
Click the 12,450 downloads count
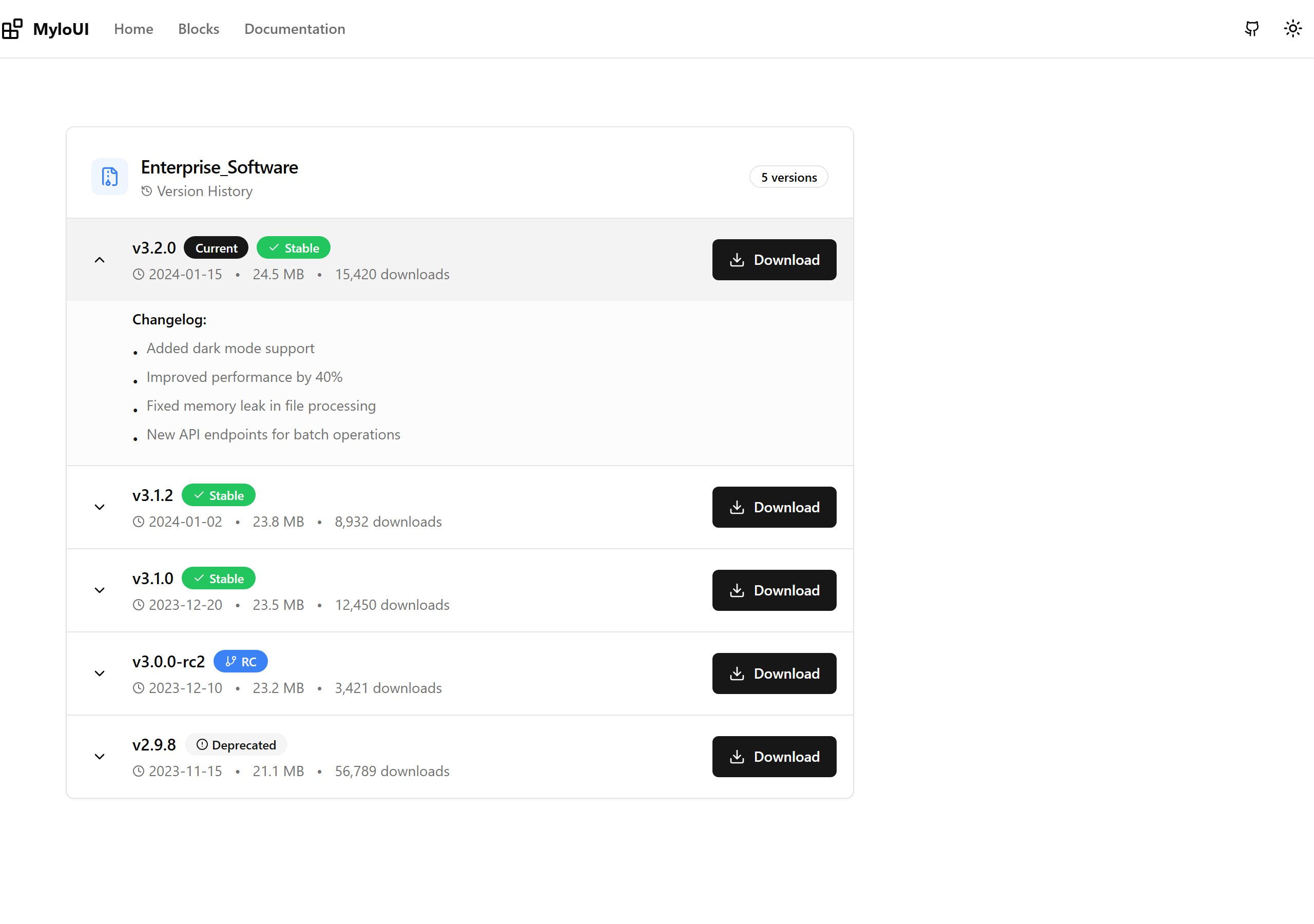[393, 605]
